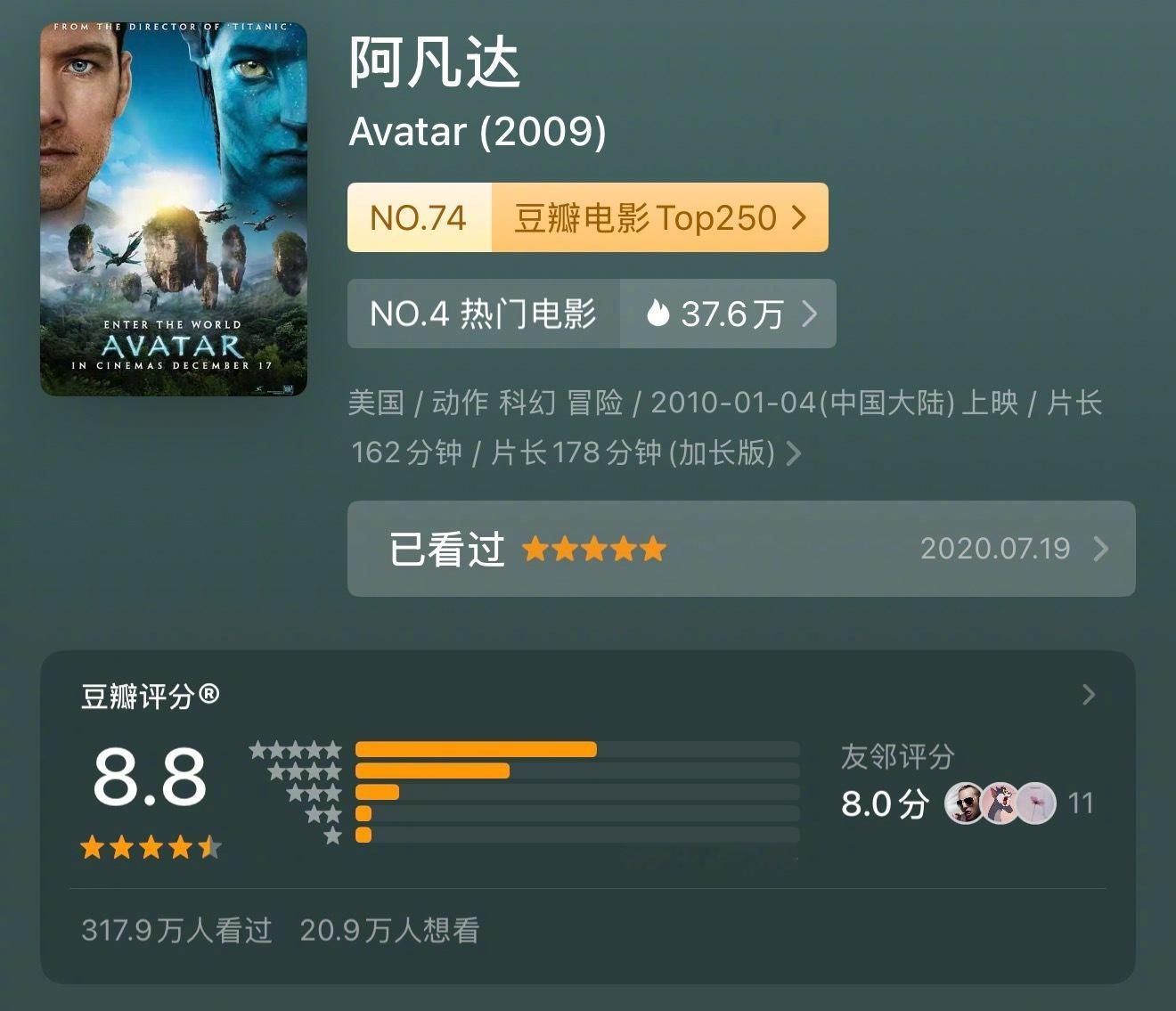Tap the flame popularity icon
Screen dimensions: 1176x1011
pyautogui.click(x=657, y=313)
